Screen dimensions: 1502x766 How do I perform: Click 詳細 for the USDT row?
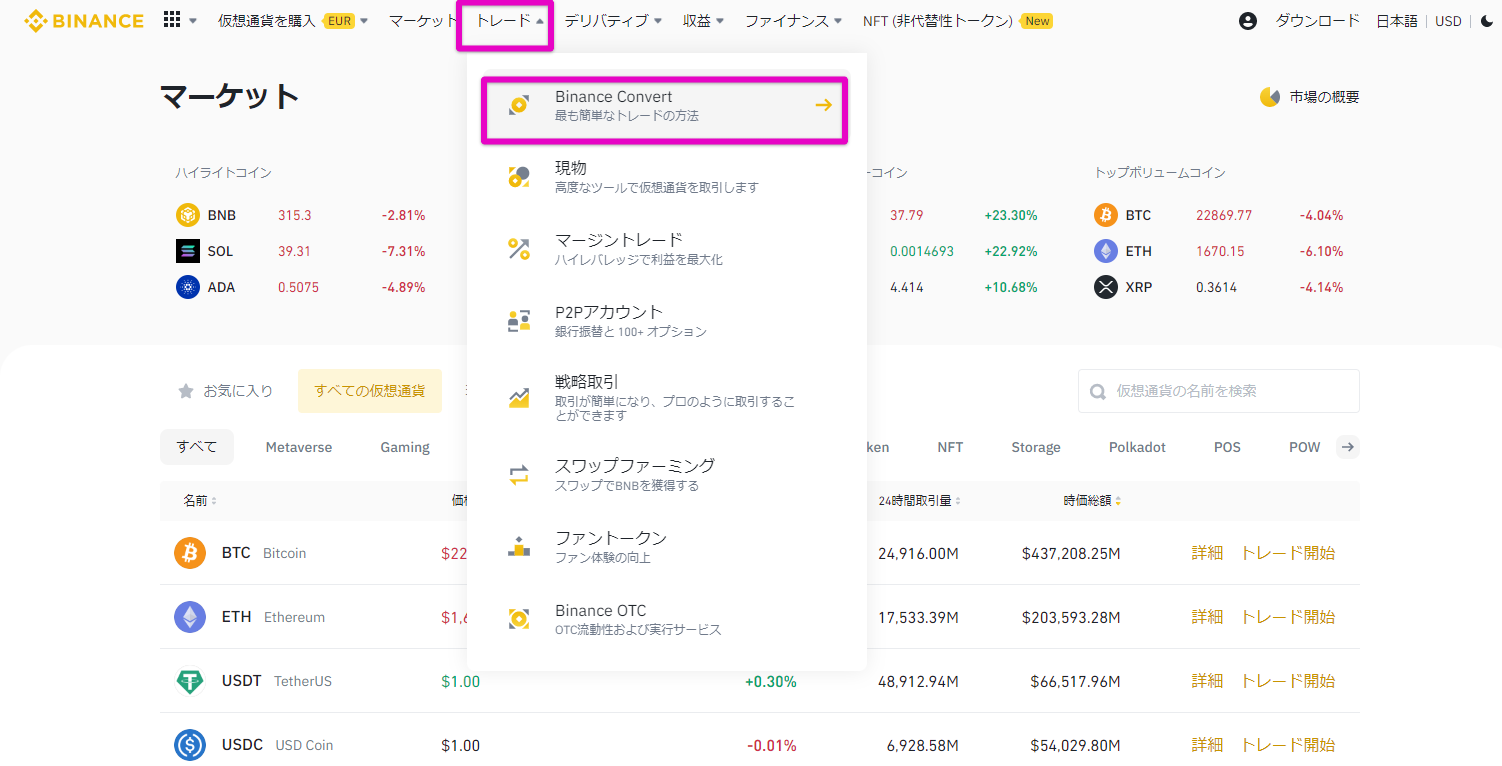pos(1207,681)
